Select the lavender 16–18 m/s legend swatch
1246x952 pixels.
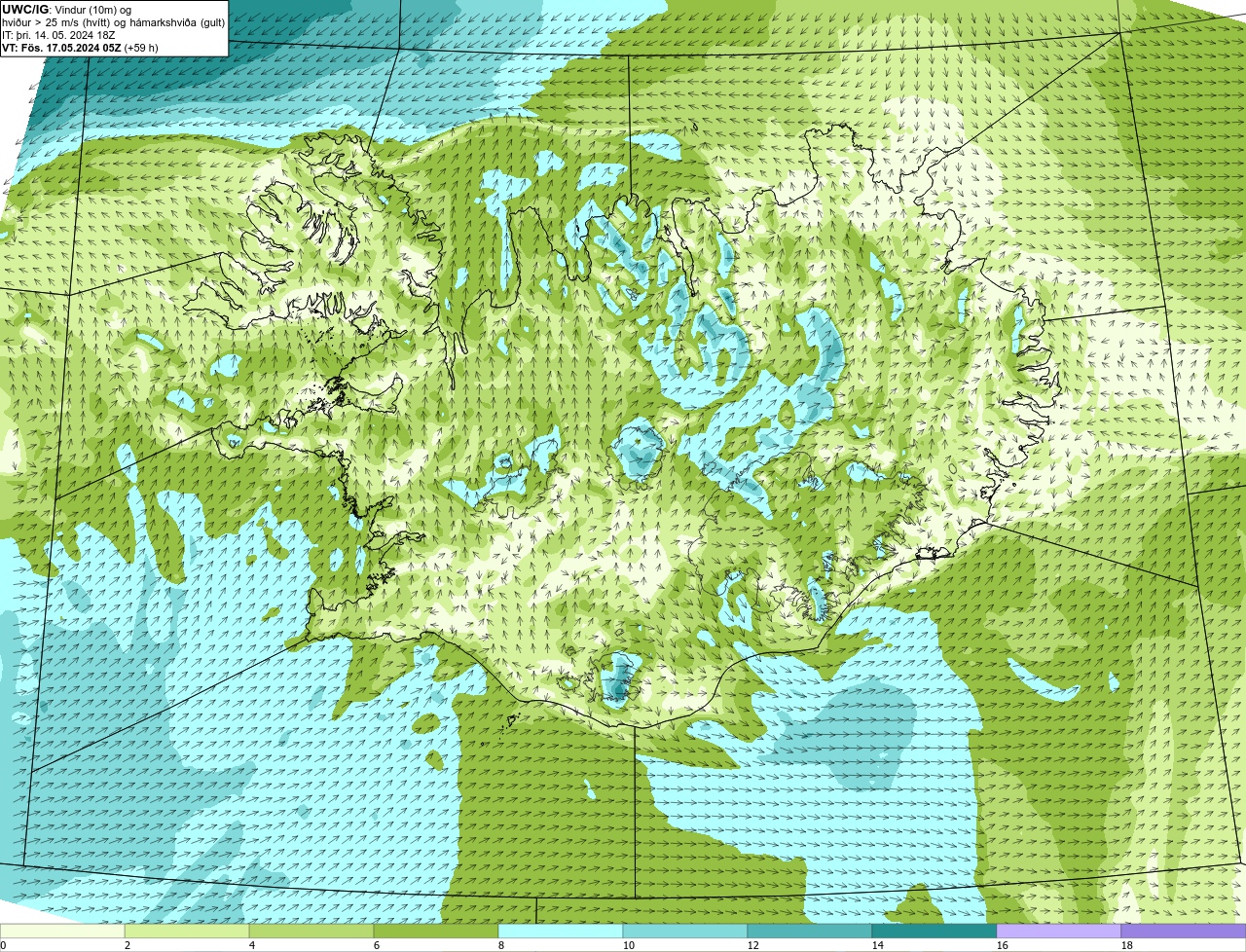pos(1059,932)
